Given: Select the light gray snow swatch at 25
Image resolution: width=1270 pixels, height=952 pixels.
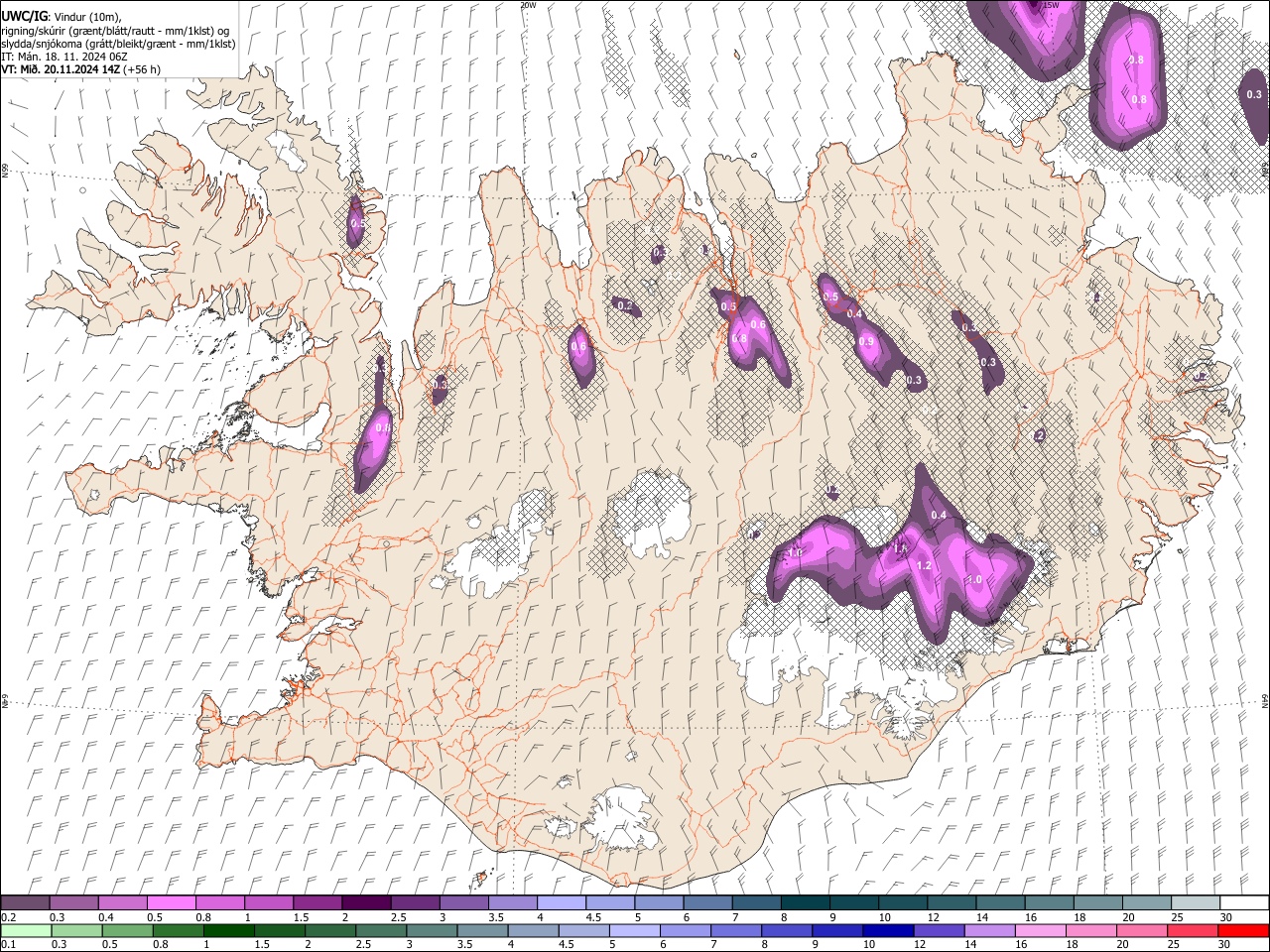Looking at the screenshot, I should tap(1196, 903).
